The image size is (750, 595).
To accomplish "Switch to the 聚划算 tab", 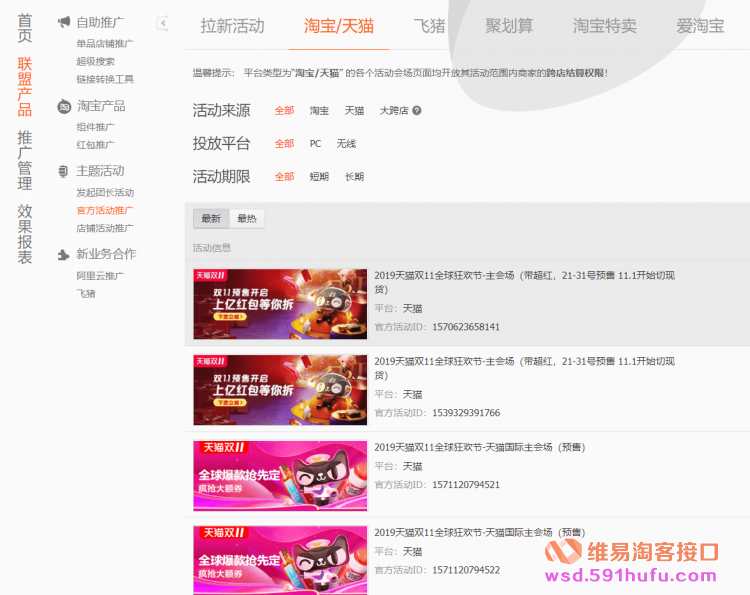I will click(x=509, y=25).
